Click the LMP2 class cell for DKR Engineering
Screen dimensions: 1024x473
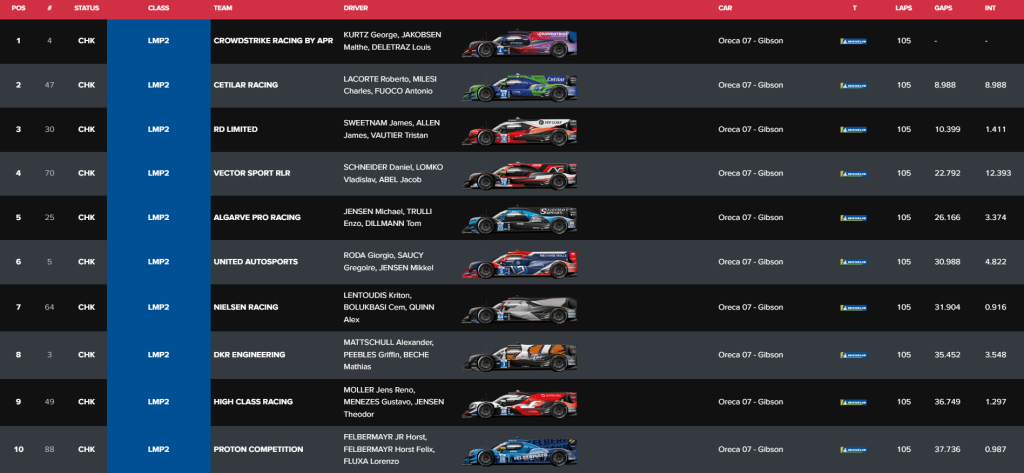click(159, 355)
